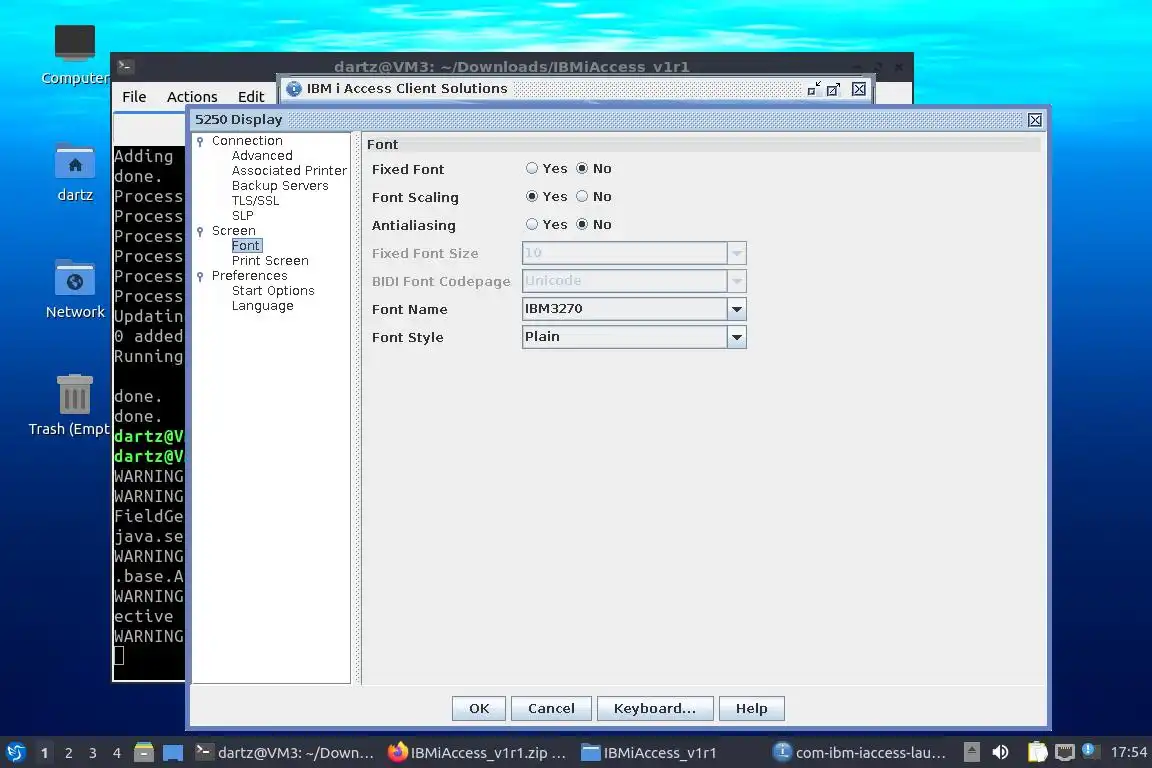This screenshot has height=768, width=1152.
Task: Close the 5250 Display dialog
Action: coord(1034,120)
